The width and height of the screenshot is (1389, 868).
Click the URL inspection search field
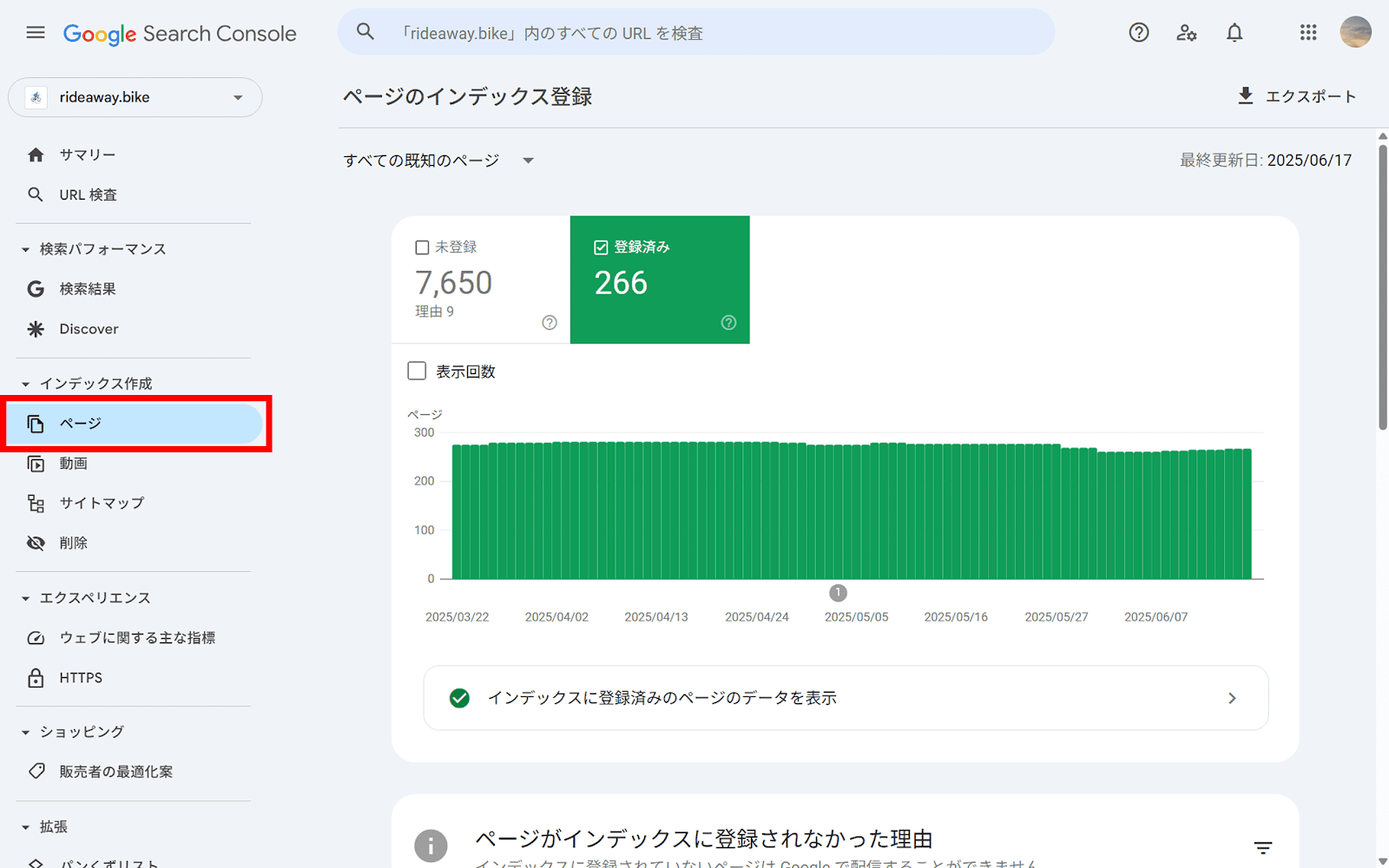694,32
